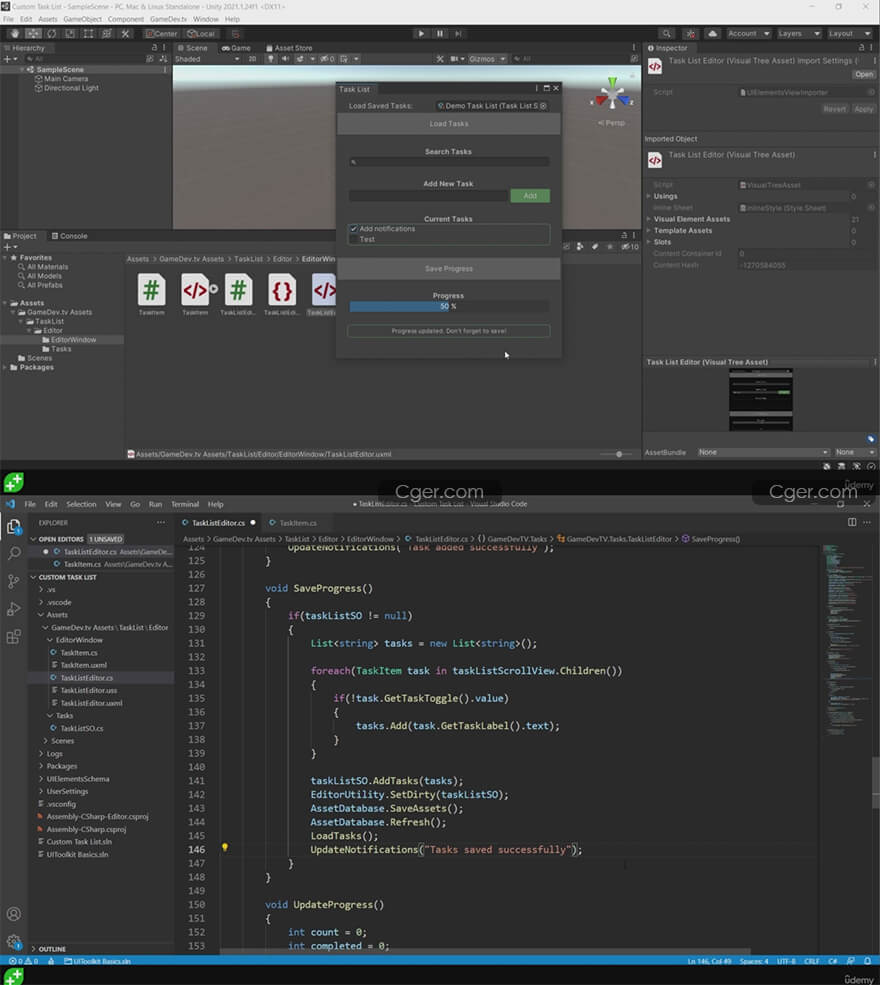Viewport: 880px width, 985px height.
Task: Open the Layout dropdown in Unity
Action: [x=847, y=33]
